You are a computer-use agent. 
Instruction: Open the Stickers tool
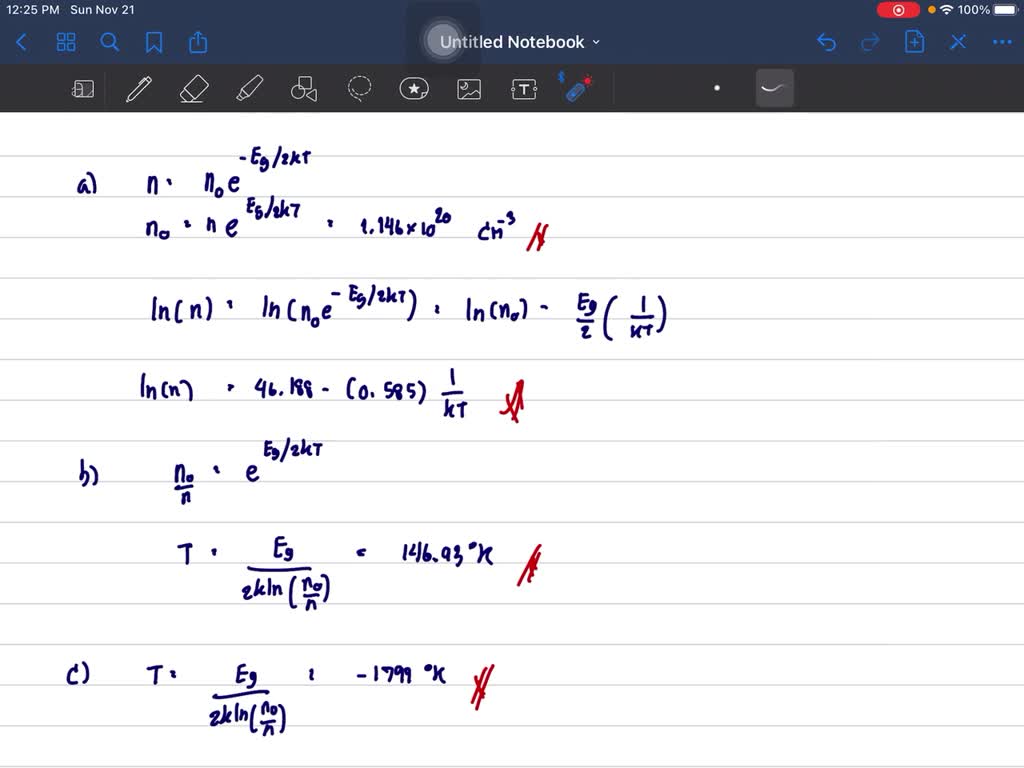tap(414, 88)
